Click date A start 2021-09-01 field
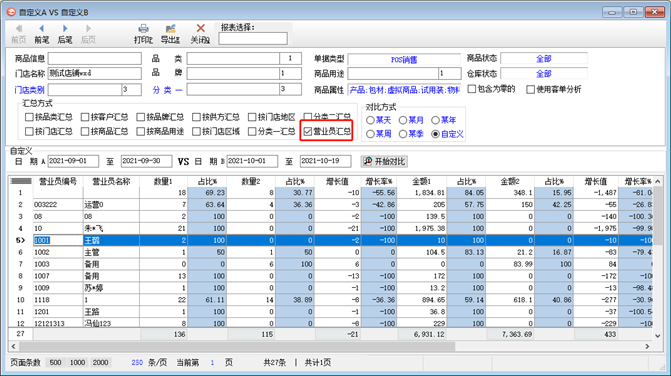 pyautogui.click(x=73, y=161)
